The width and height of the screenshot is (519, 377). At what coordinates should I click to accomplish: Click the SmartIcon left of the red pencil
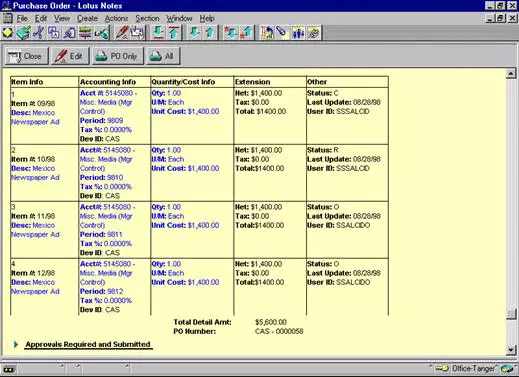[x=101, y=33]
